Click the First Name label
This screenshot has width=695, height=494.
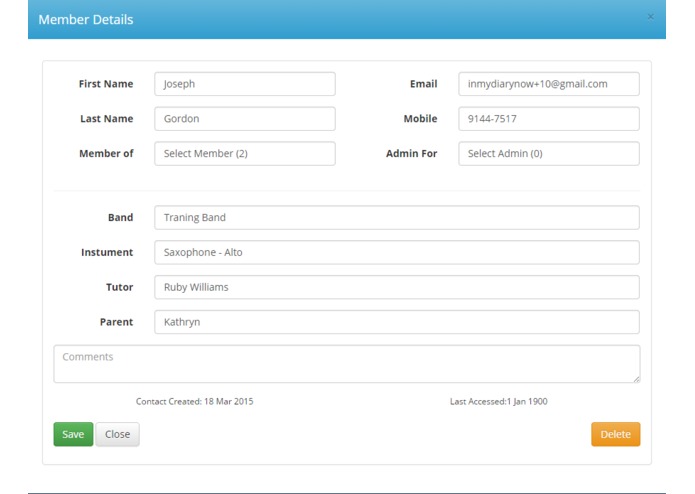pyautogui.click(x=106, y=84)
